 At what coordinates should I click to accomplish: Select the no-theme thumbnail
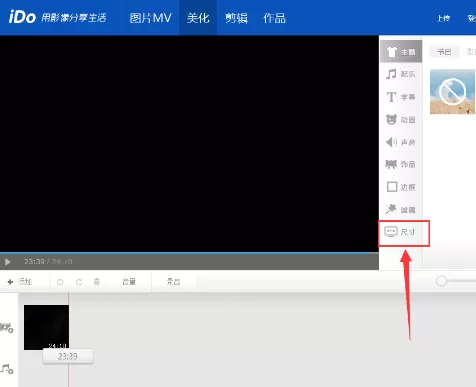(452, 91)
